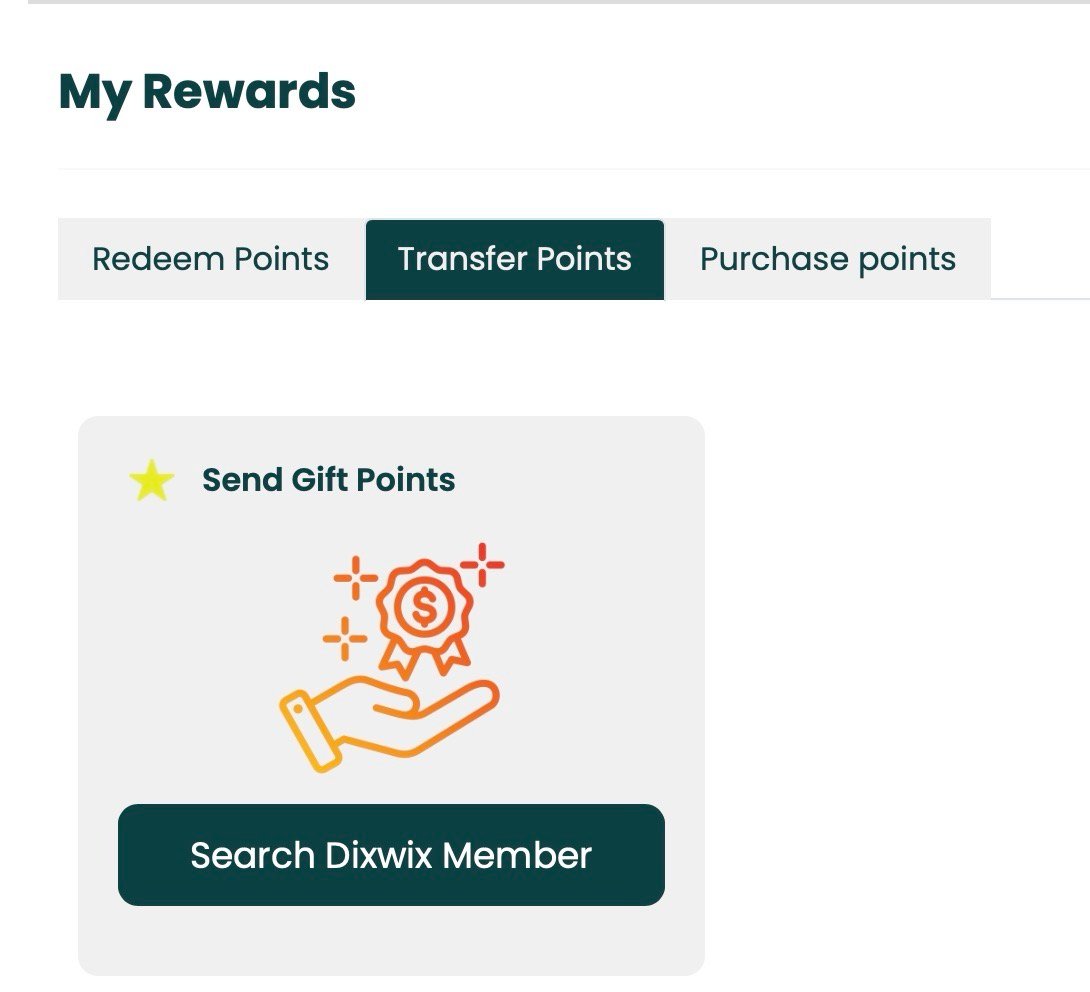Screen dimensions: 1090x992
Task: Click the gray card area below the Search button
Action: [x=391, y=942]
